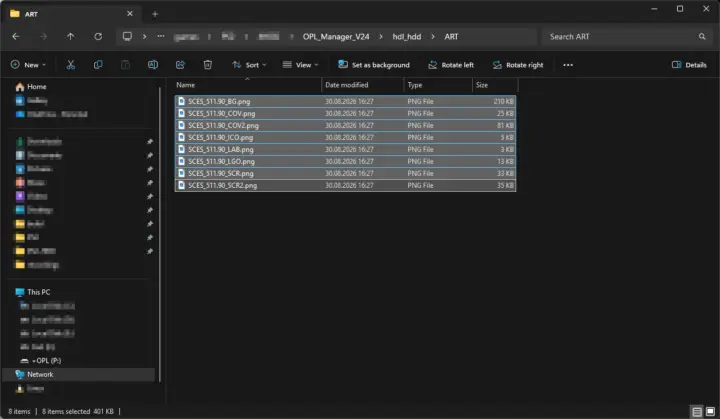Viewport: 720px width, 419px height.
Task: Click Set as background button
Action: click(x=374, y=65)
